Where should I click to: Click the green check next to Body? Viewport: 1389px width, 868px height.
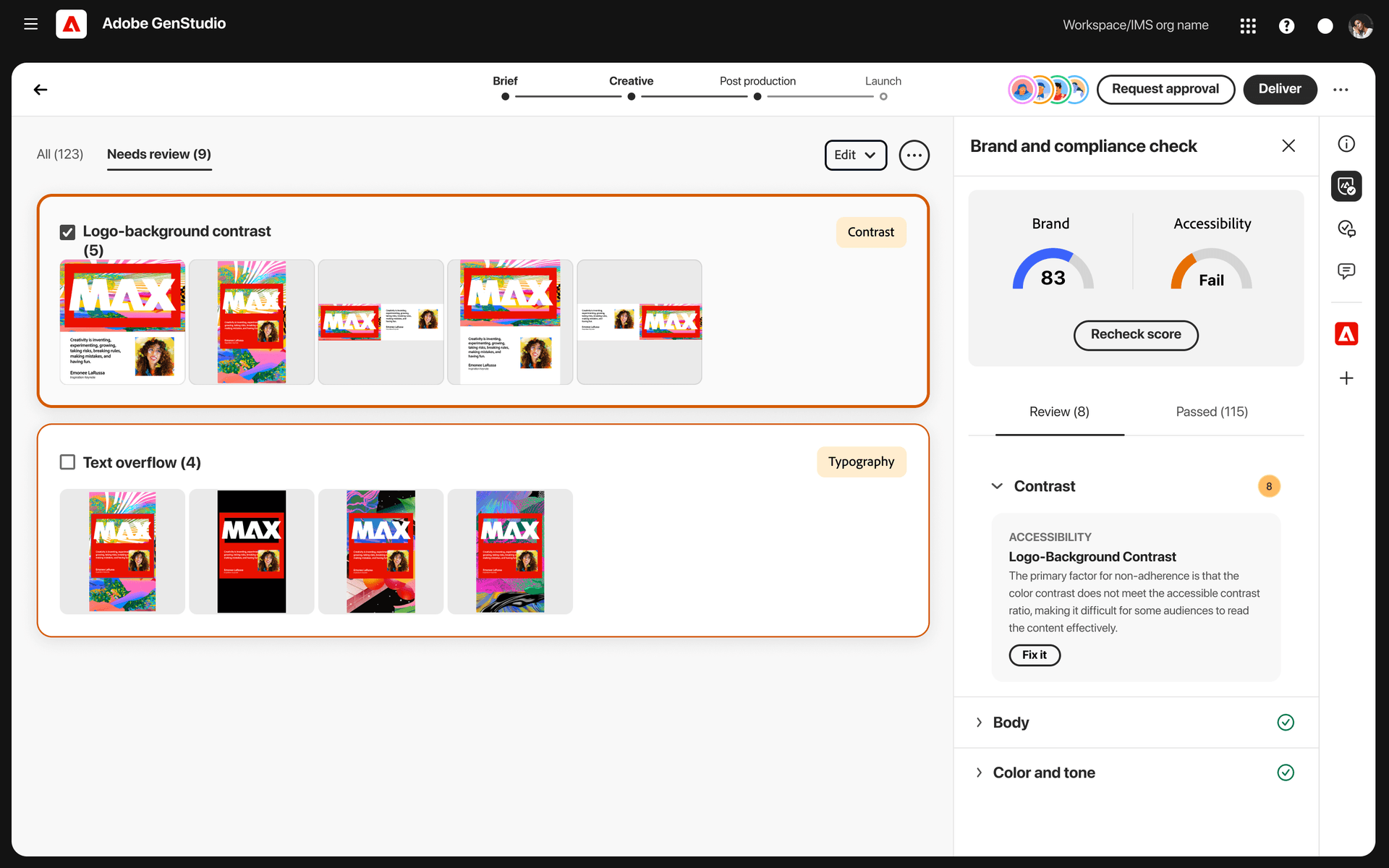1286,723
